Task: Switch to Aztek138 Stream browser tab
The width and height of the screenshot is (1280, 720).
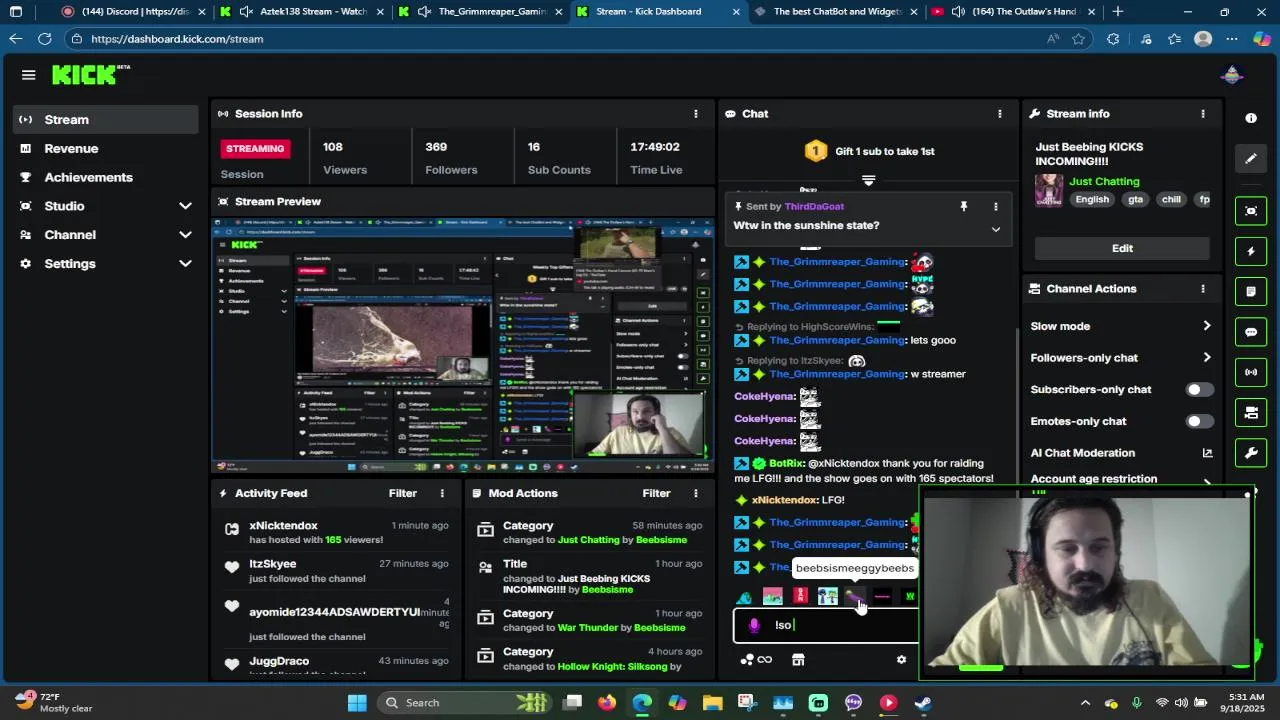Action: (x=301, y=12)
